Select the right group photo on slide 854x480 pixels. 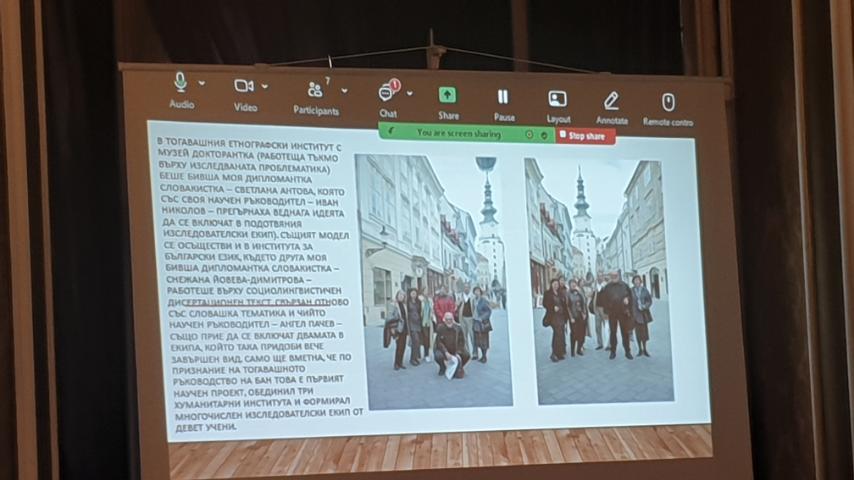click(600, 283)
